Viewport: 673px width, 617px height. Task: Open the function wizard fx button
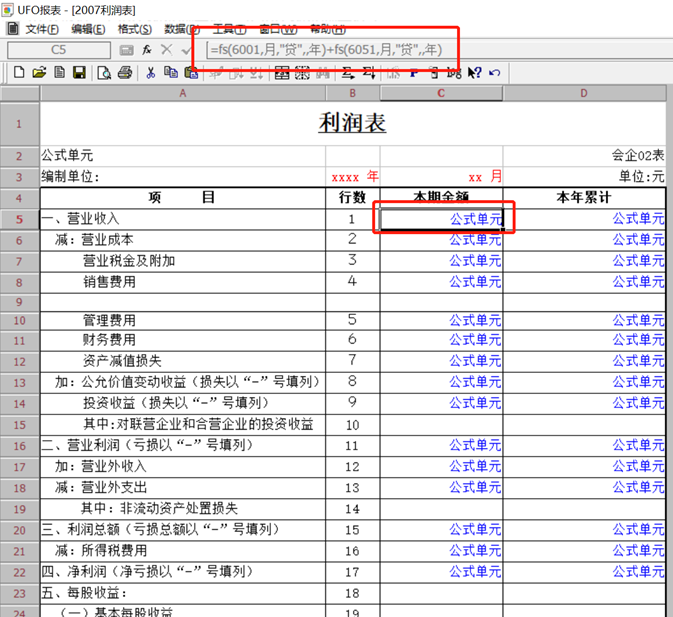coord(147,50)
